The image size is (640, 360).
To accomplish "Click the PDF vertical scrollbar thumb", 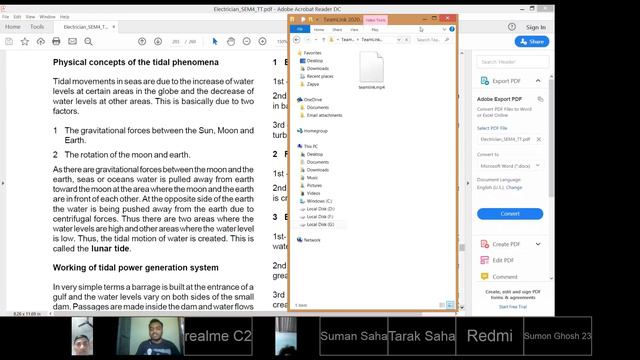I will tap(462, 247).
